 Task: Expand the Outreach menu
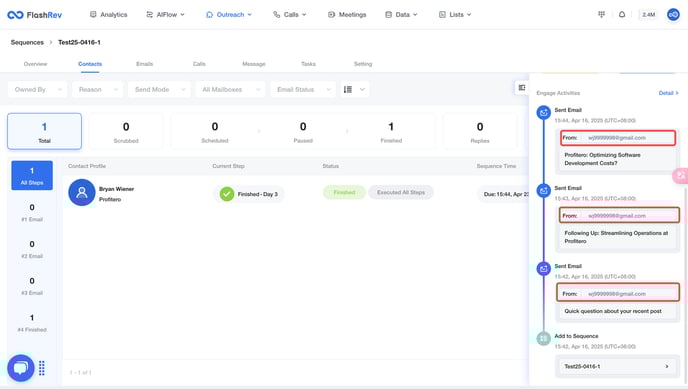point(229,14)
